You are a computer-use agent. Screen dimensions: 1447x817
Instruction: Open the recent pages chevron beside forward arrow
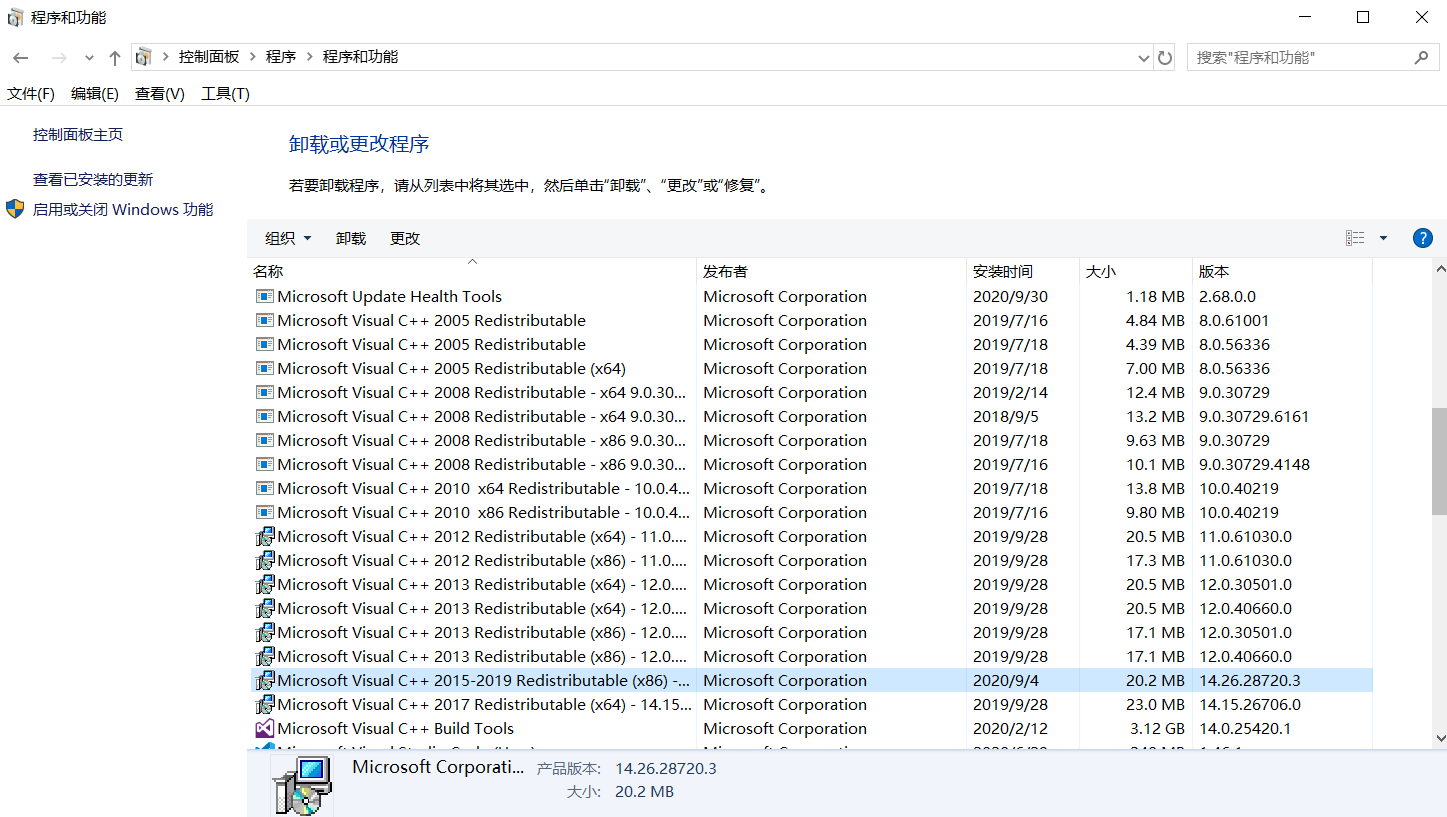88,57
